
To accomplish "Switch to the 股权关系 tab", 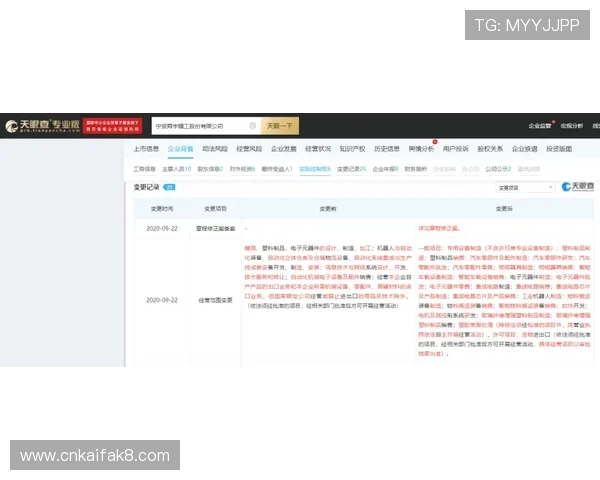I will tap(490, 149).
